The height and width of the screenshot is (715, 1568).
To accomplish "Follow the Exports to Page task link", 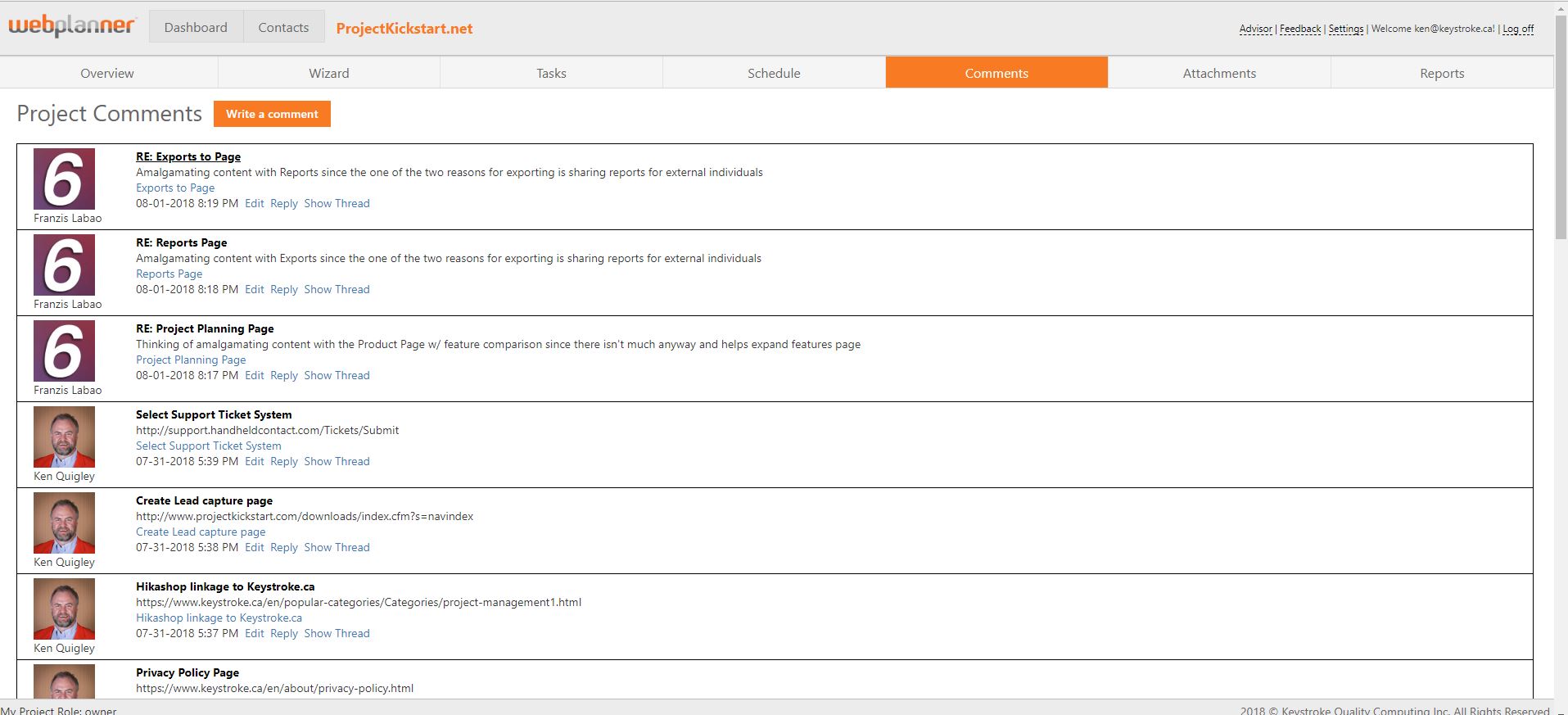I will coord(175,188).
